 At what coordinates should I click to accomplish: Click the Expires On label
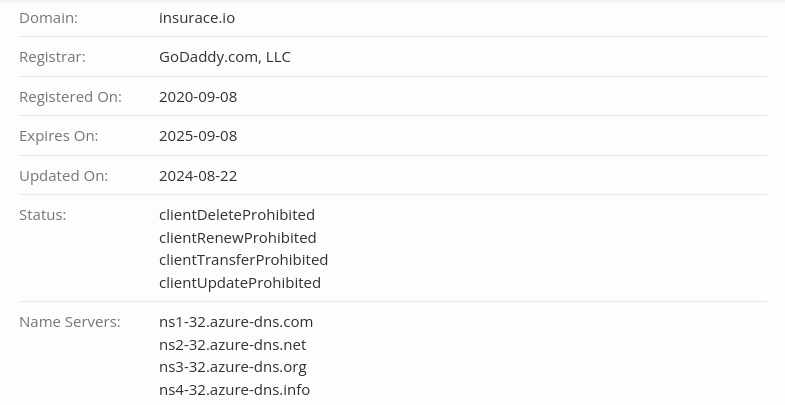point(58,136)
